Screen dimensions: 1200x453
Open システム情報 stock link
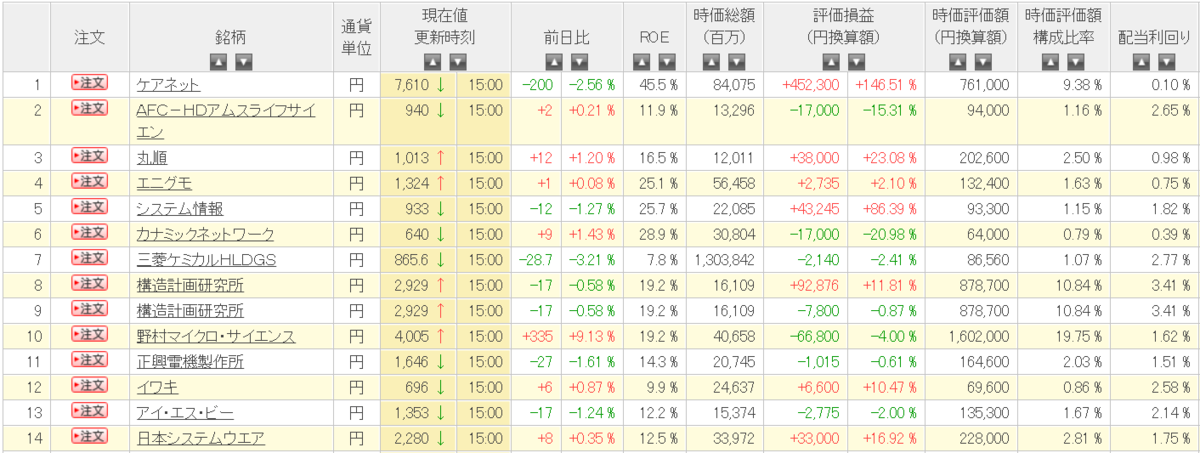(x=179, y=208)
